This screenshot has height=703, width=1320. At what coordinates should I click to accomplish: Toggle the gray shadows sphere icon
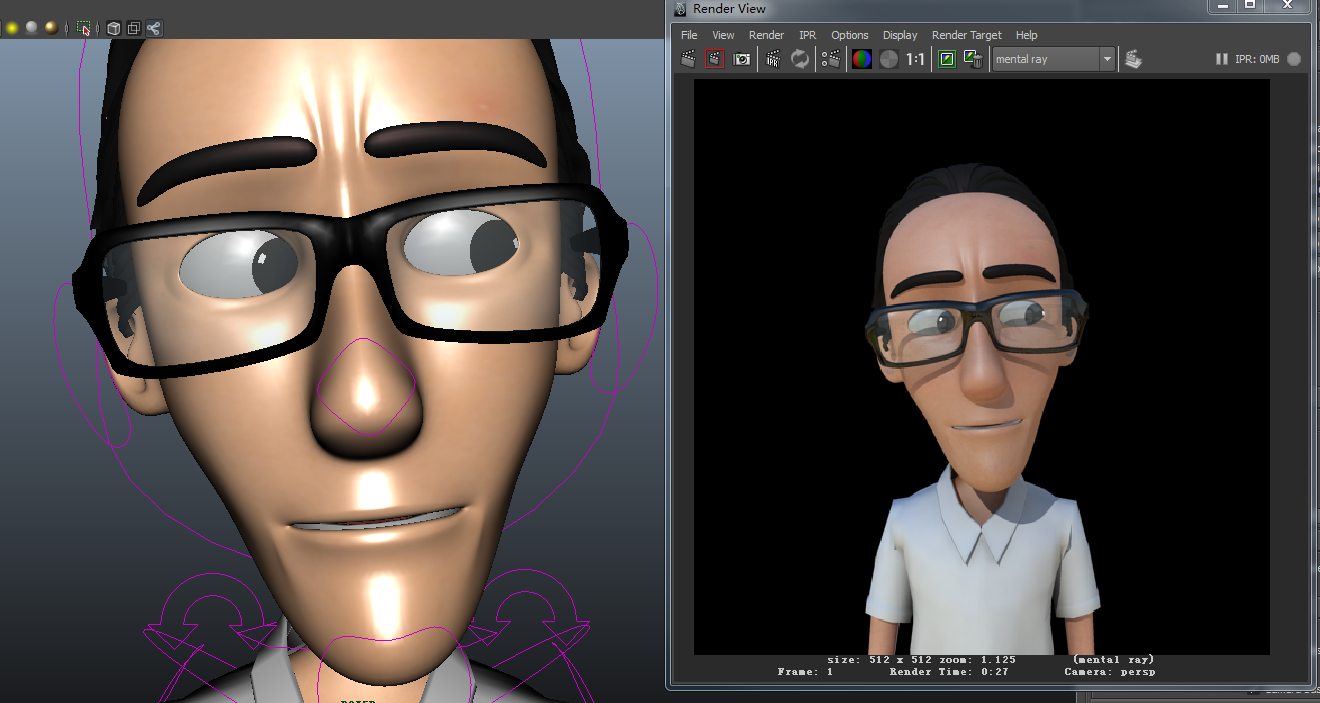[31, 28]
